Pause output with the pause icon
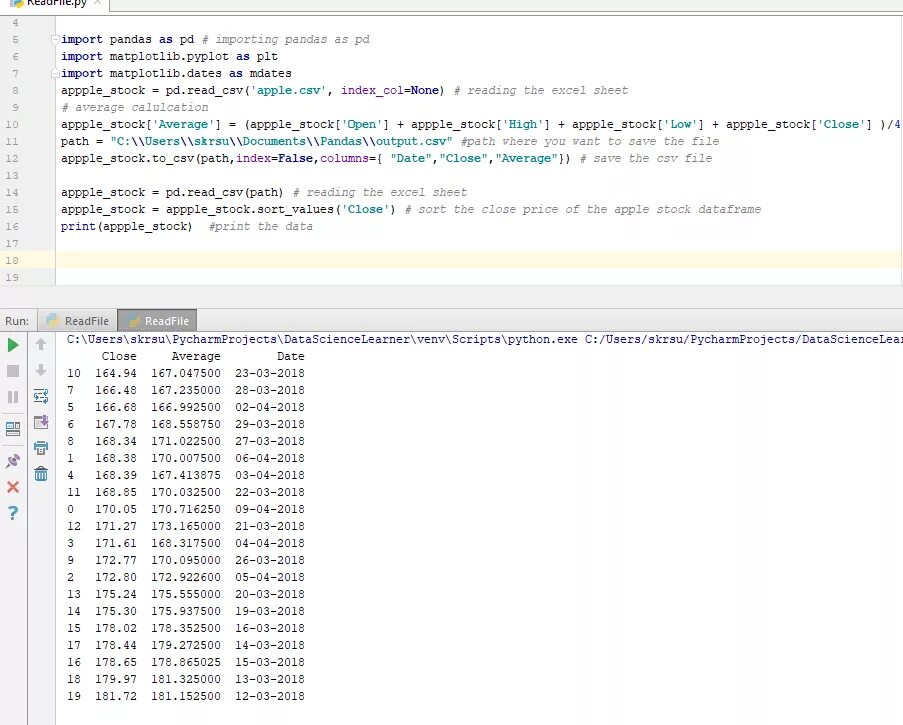Viewport: 903px width, 725px height. click(13, 397)
